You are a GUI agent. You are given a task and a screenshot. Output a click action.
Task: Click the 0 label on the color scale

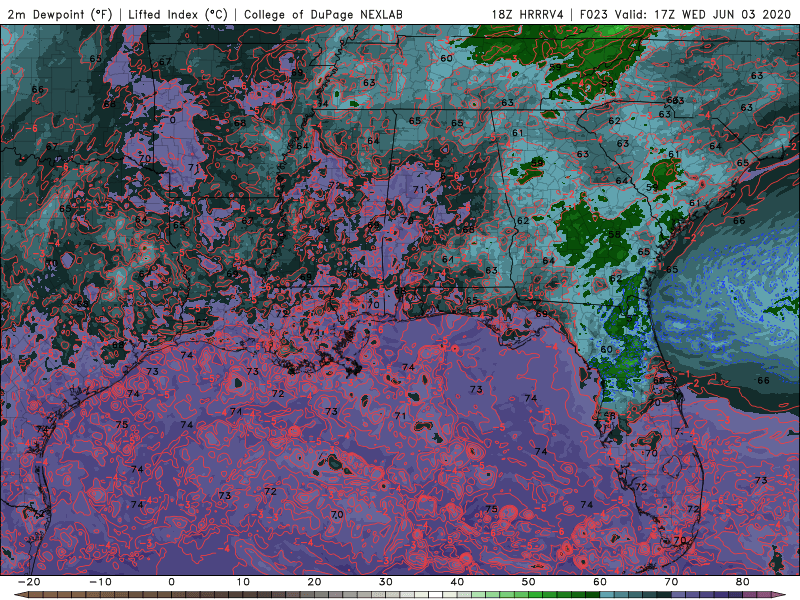(x=171, y=582)
